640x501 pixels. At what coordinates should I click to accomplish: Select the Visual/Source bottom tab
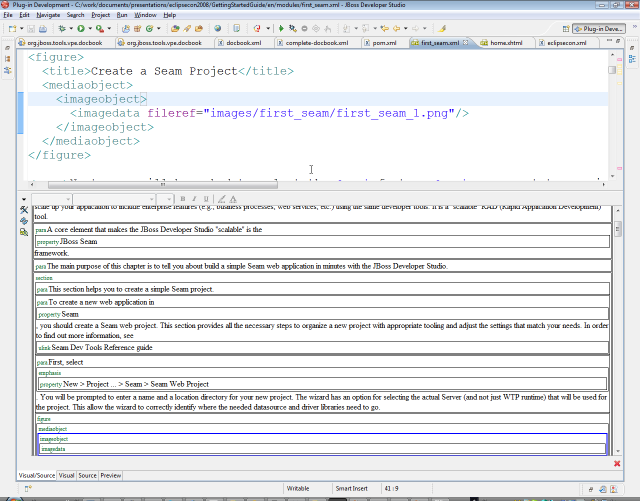pyautogui.click(x=37, y=476)
